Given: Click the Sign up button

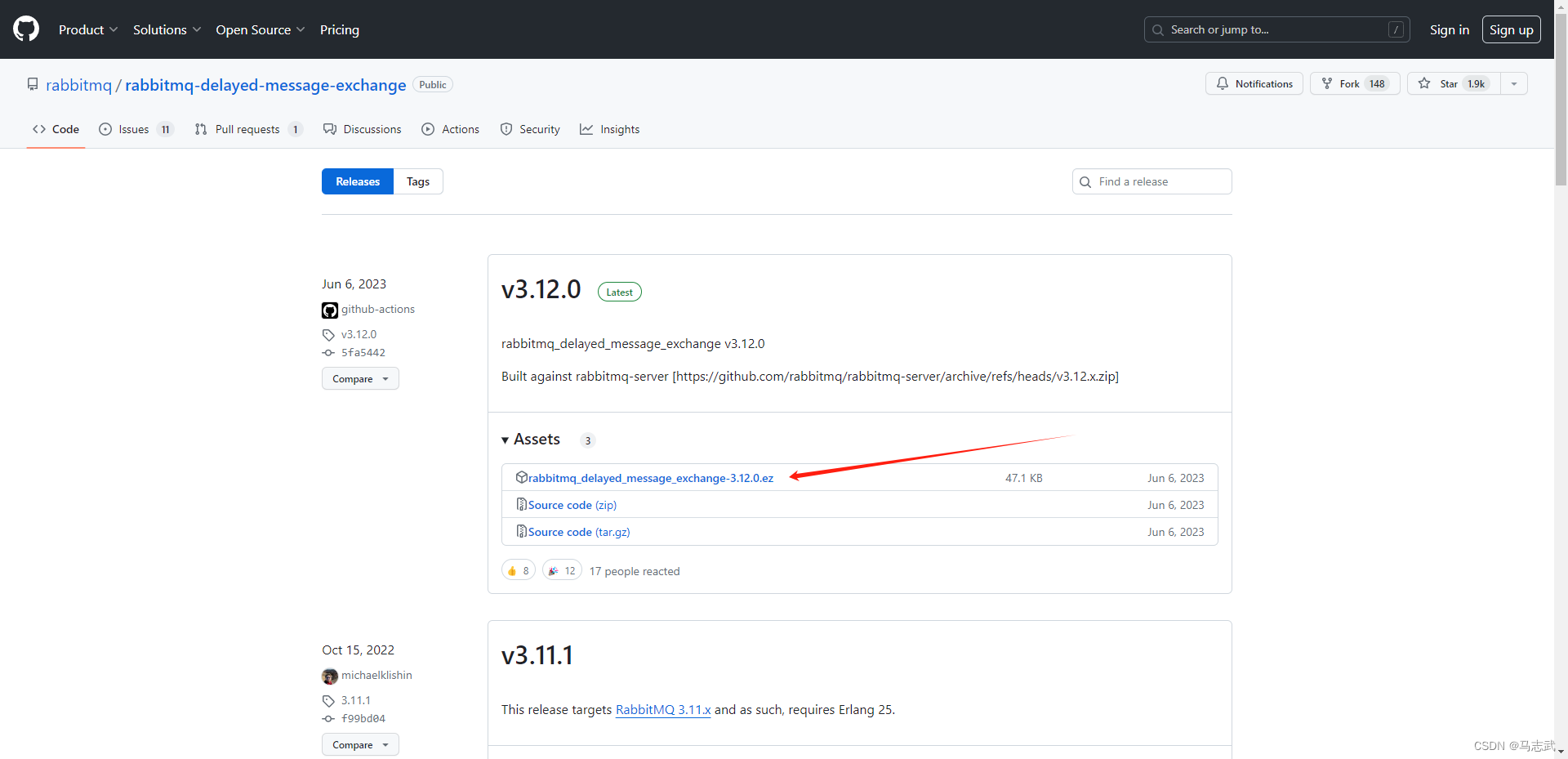Looking at the screenshot, I should pyautogui.click(x=1511, y=29).
